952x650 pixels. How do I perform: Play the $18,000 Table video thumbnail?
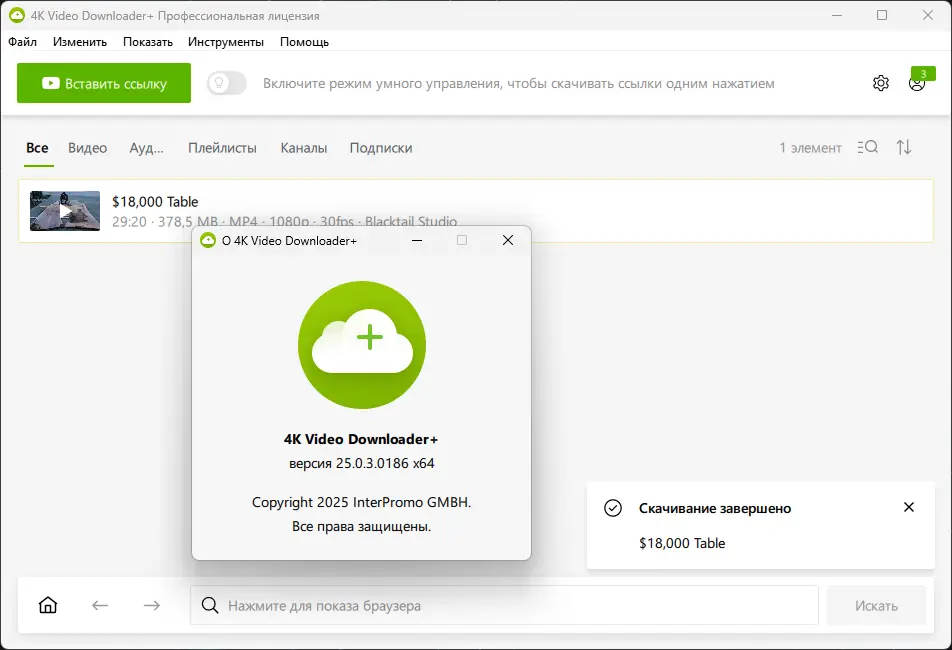click(65, 211)
